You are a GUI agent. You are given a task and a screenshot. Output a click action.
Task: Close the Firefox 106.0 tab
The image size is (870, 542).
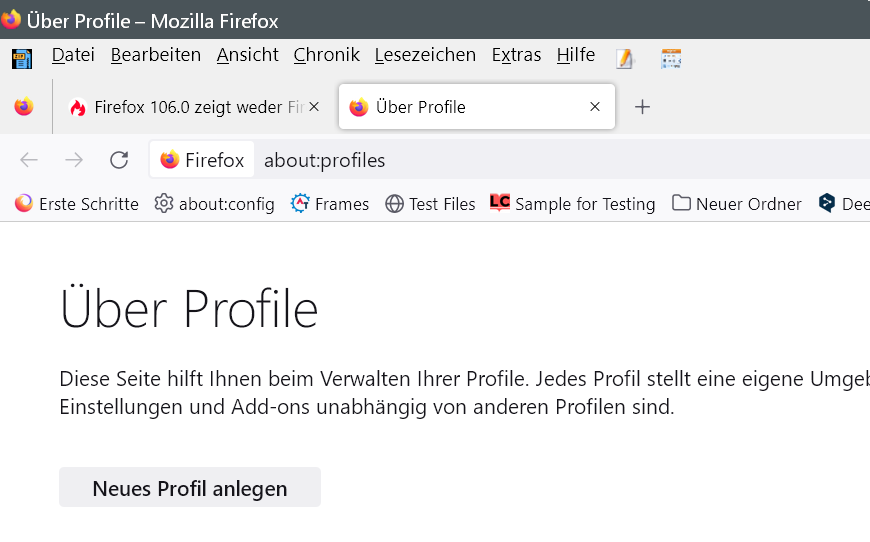tap(314, 107)
